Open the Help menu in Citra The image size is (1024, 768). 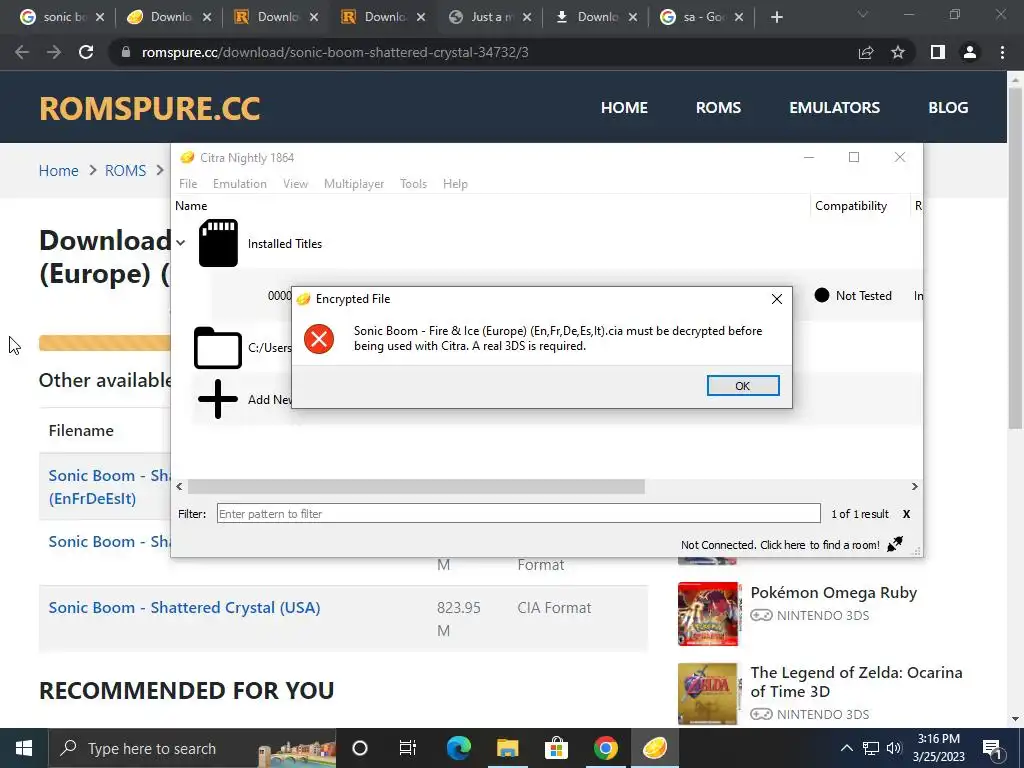pos(455,184)
